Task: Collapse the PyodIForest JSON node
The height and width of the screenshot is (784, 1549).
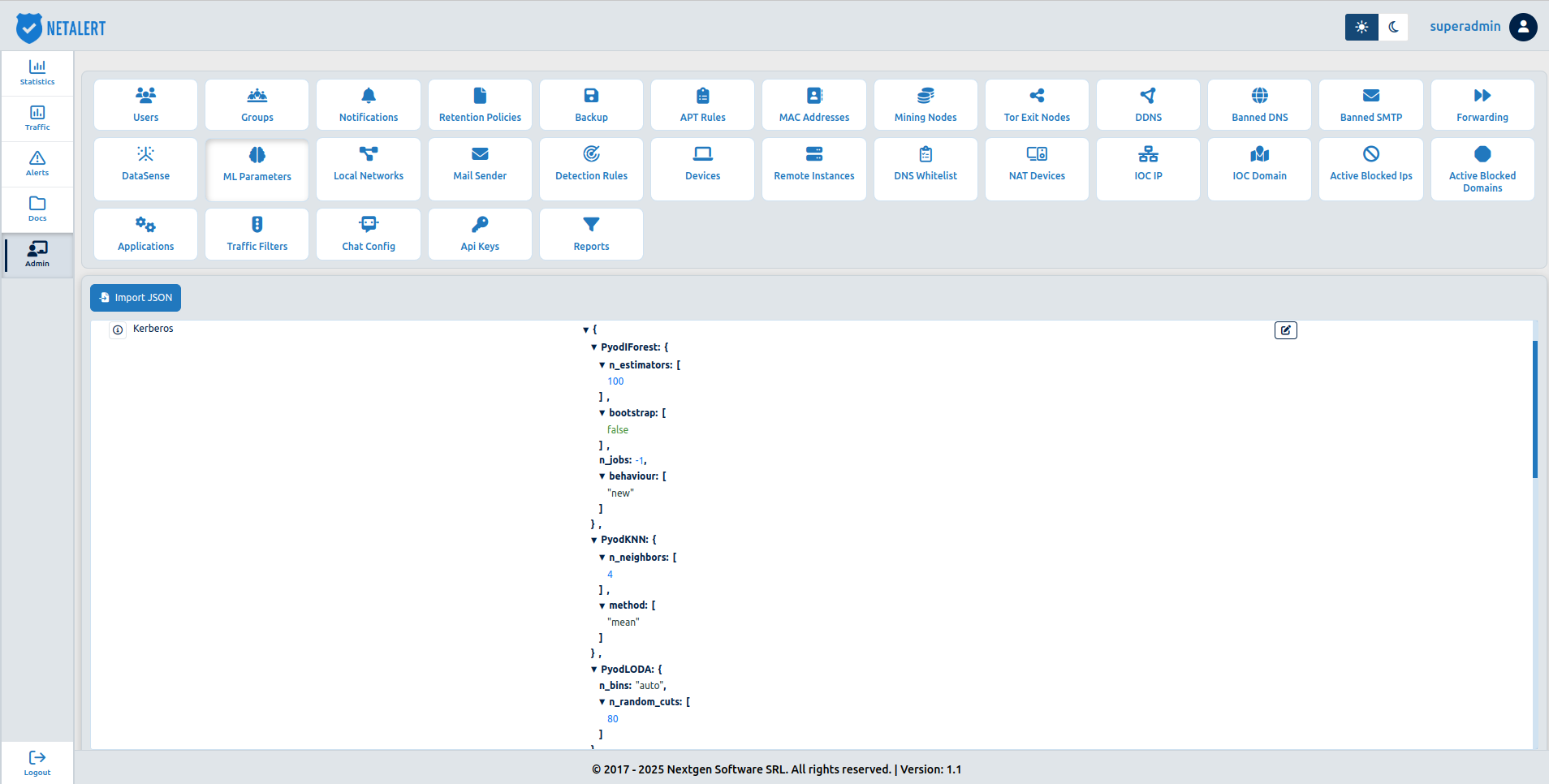Action: [x=593, y=347]
